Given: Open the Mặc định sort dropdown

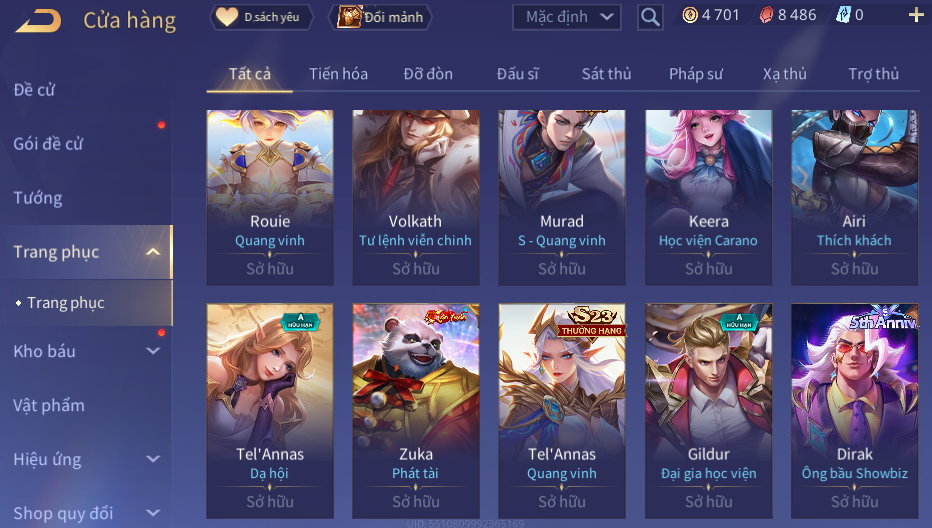Looking at the screenshot, I should pos(566,17).
